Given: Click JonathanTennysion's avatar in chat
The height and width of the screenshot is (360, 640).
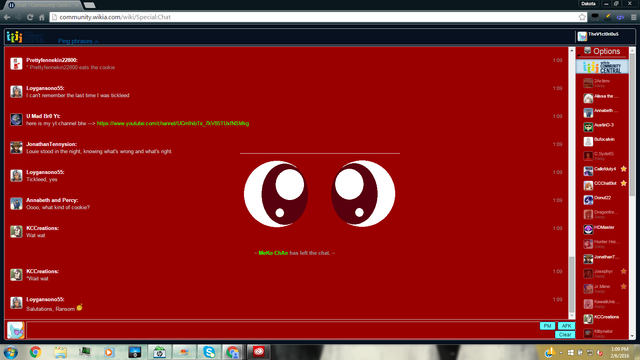Looking at the screenshot, I should [x=16, y=147].
